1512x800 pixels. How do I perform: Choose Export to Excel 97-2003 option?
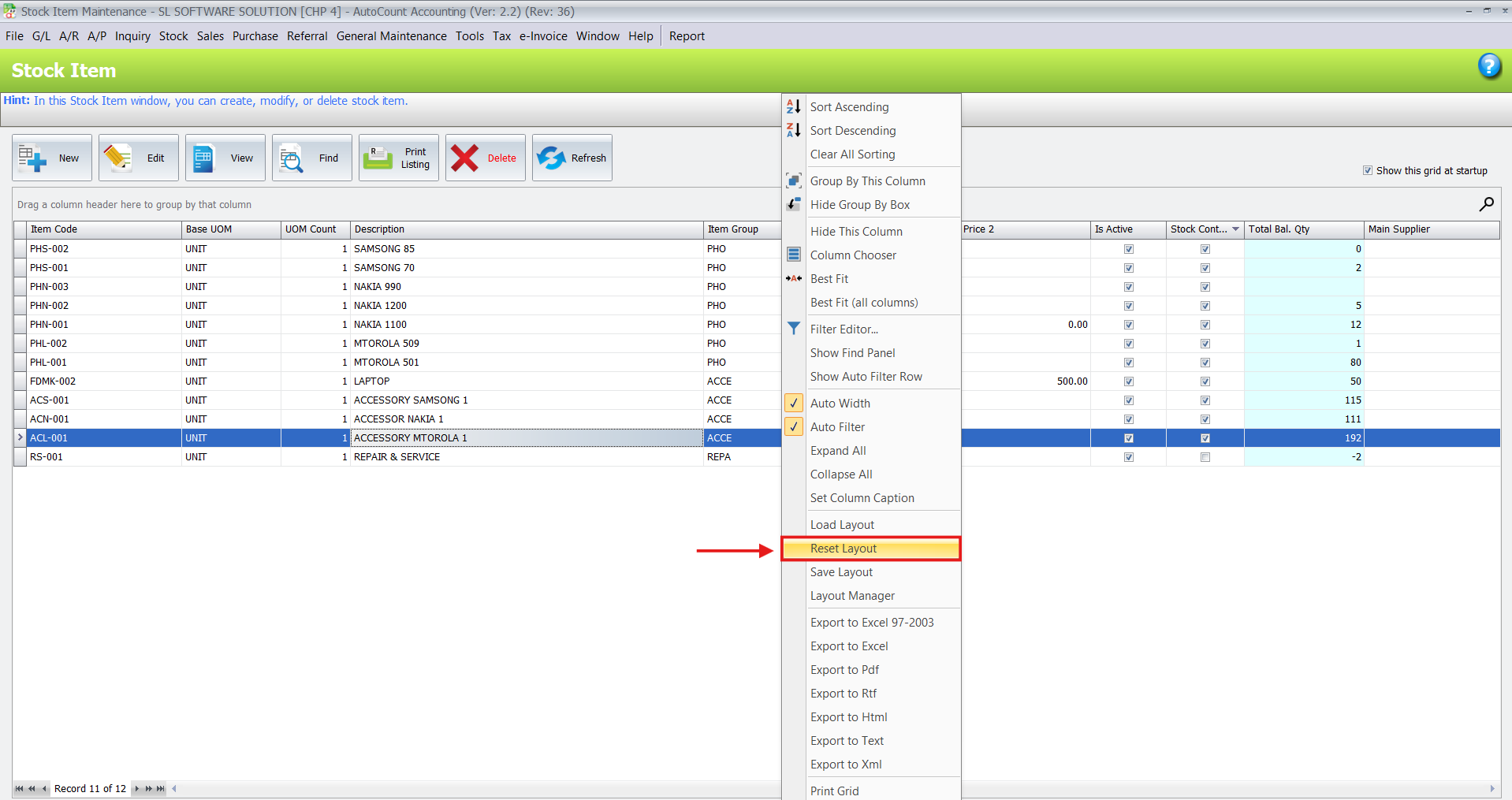871,623
